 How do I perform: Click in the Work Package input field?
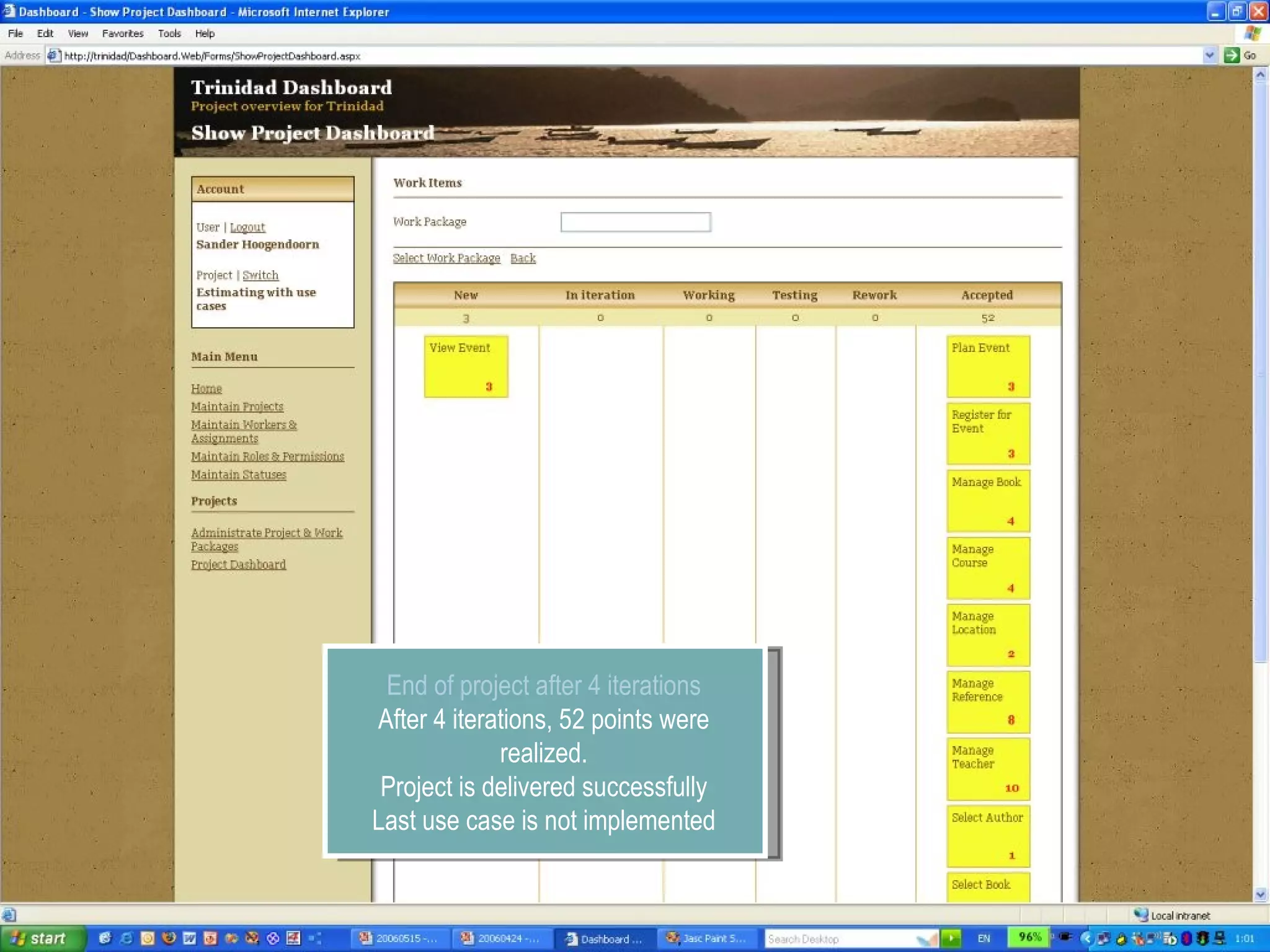tap(636, 222)
